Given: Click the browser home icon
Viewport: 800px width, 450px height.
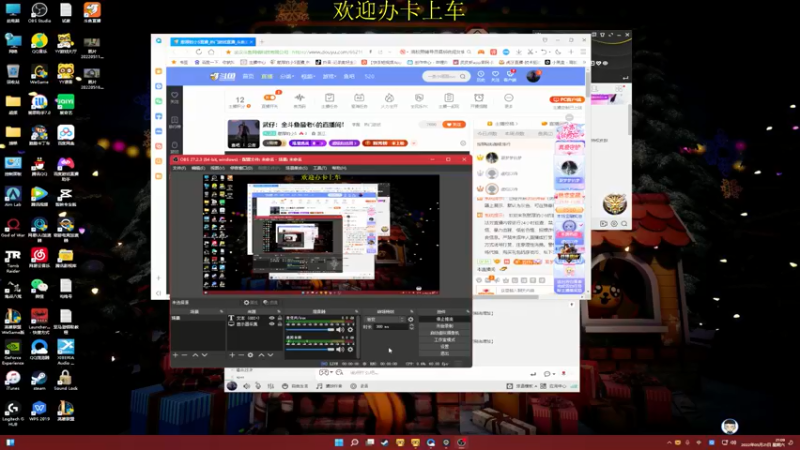Looking at the screenshot, I should click(x=211, y=52).
